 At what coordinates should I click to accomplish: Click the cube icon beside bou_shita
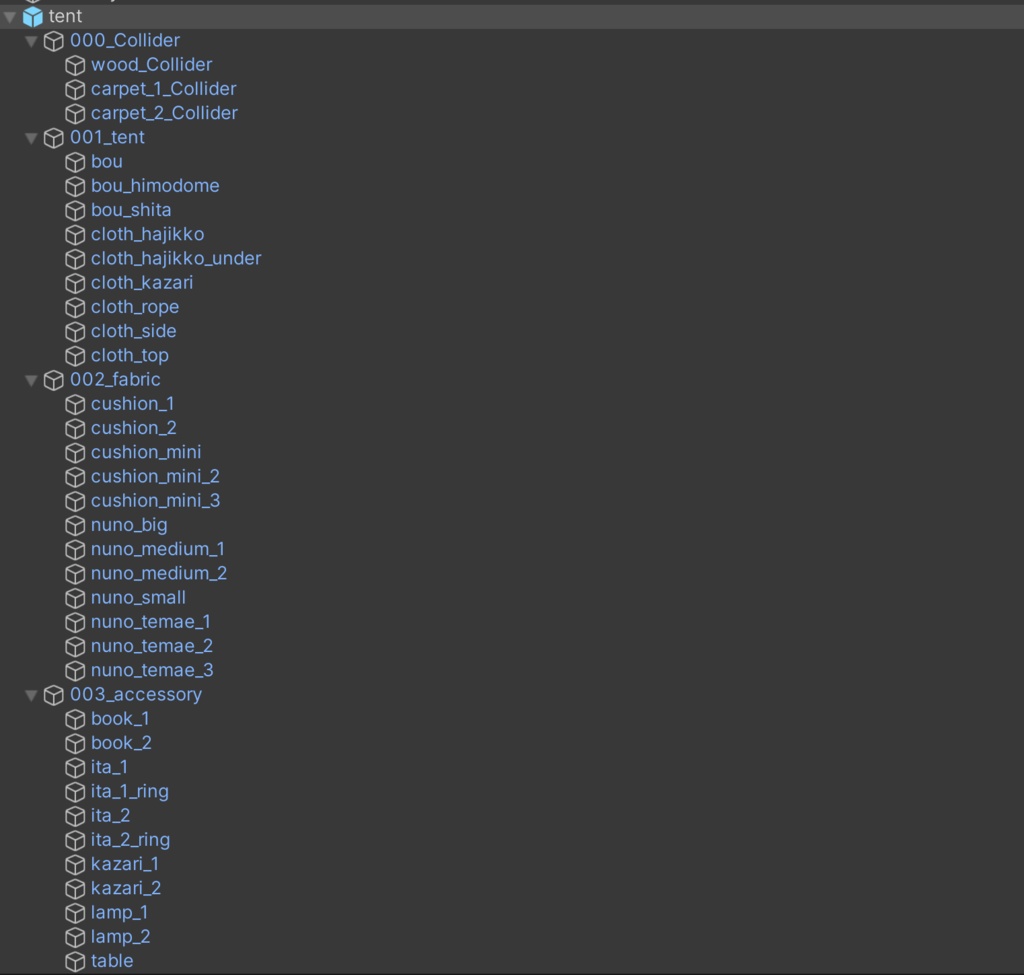[75, 210]
